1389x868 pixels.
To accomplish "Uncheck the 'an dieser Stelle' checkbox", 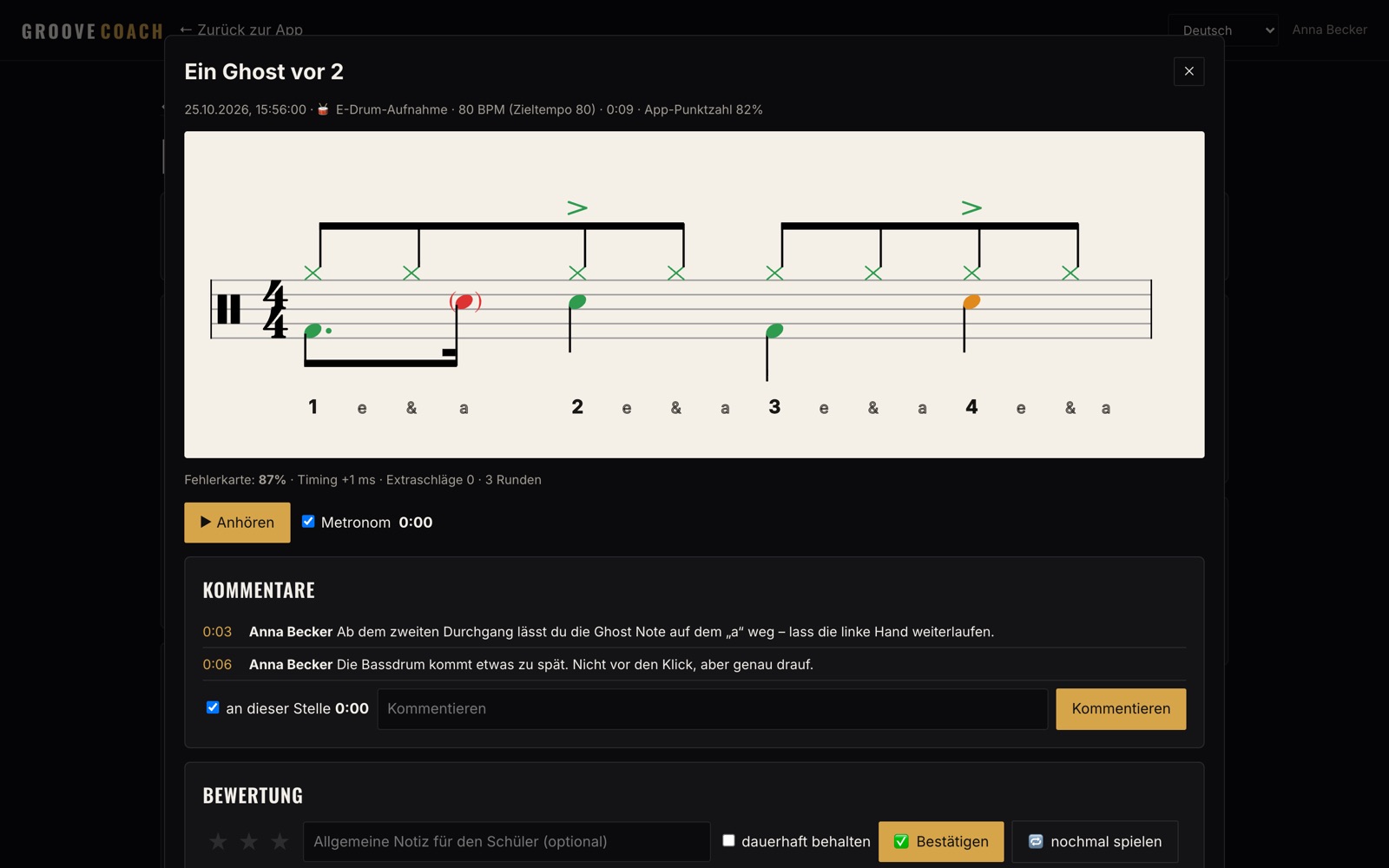I will 213,707.
